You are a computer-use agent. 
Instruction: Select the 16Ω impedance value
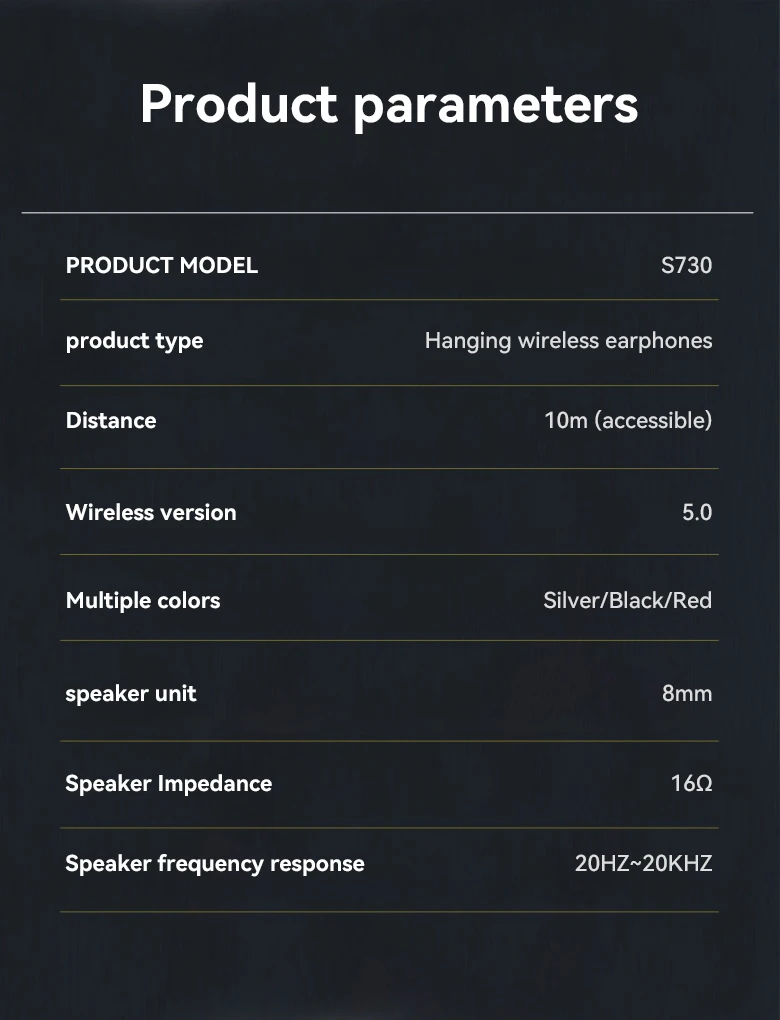[692, 783]
